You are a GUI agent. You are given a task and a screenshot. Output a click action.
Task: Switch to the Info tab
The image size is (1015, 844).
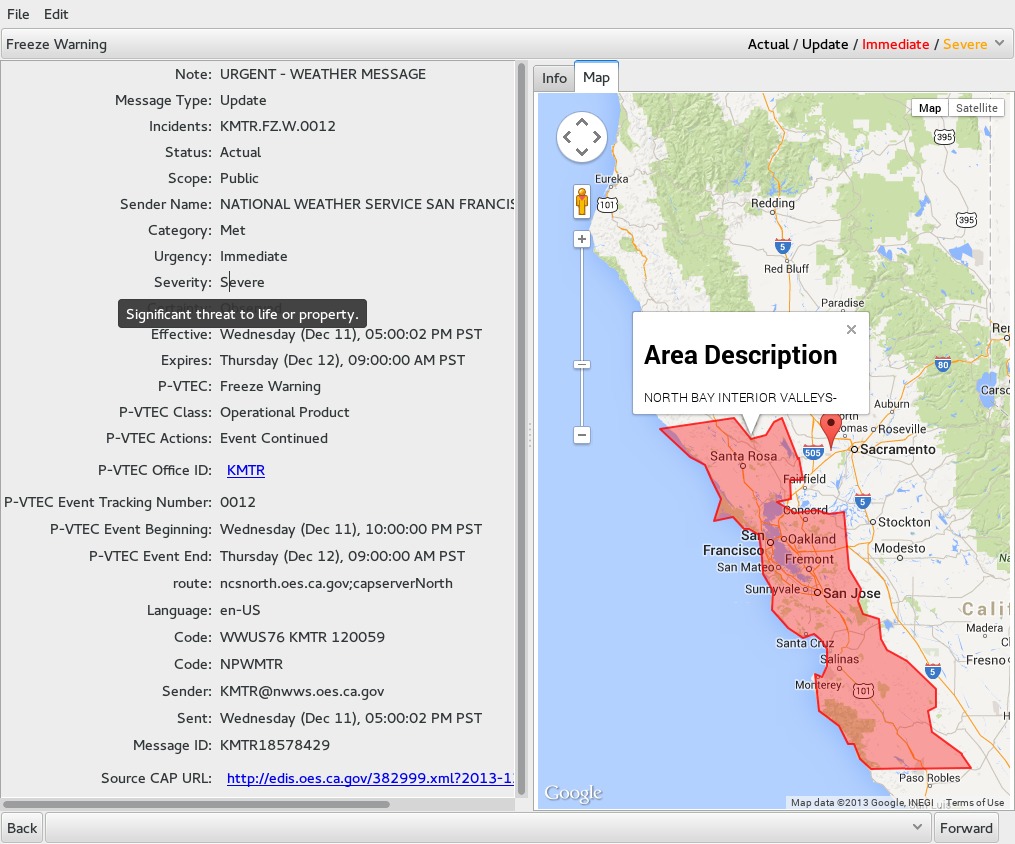(x=554, y=78)
